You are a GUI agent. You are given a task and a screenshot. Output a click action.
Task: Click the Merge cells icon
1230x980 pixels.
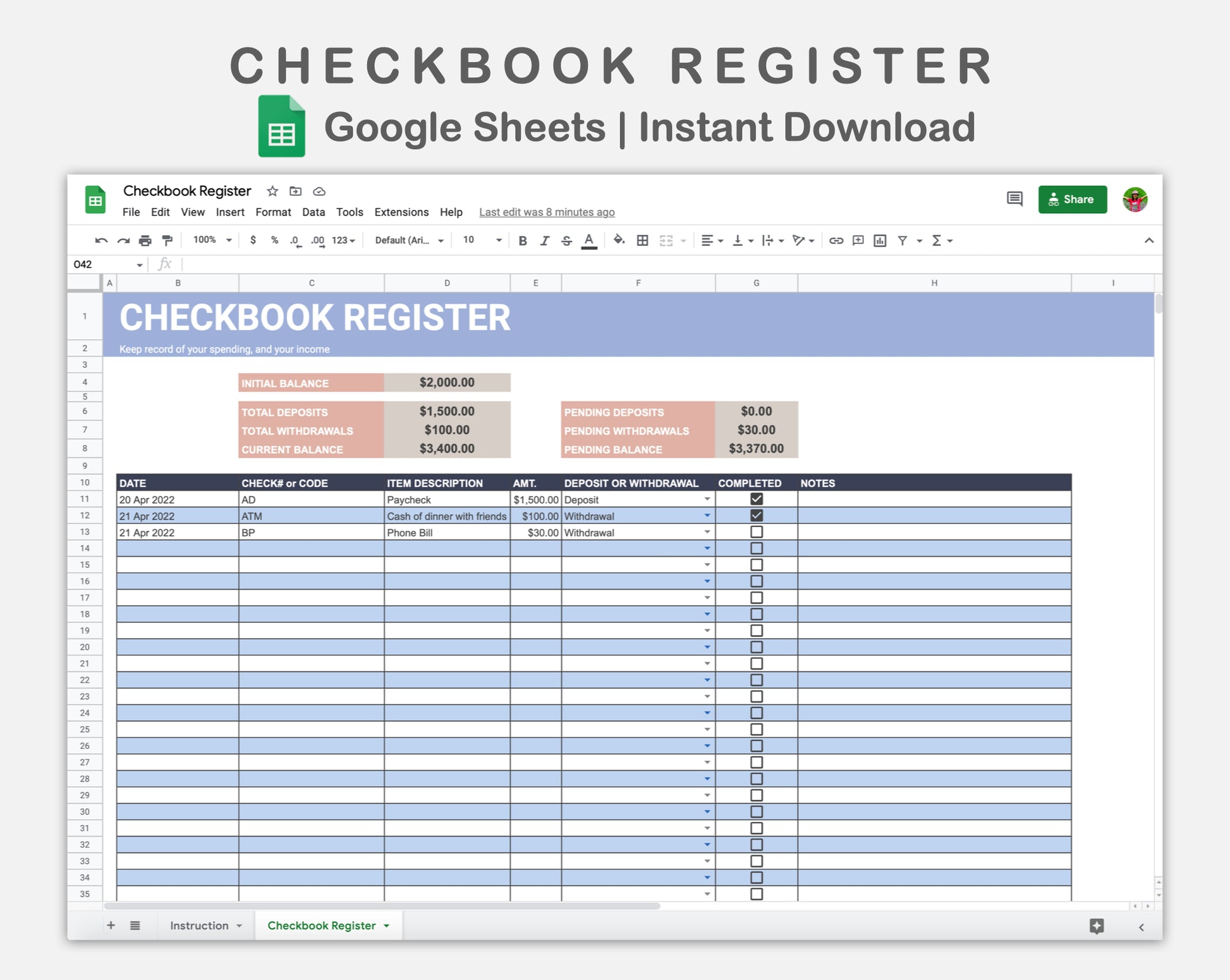666,240
